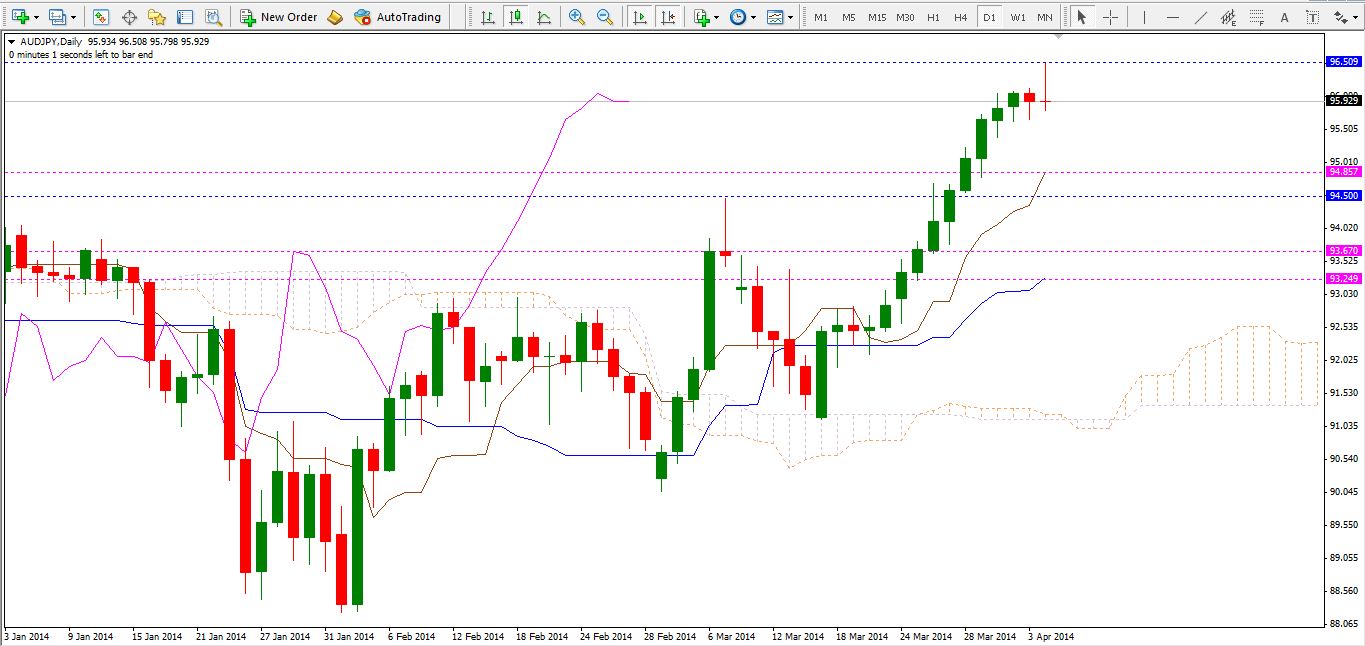This screenshot has width=1365, height=646.
Task: Expand the new chart dropdown arrow
Action: 37,17
